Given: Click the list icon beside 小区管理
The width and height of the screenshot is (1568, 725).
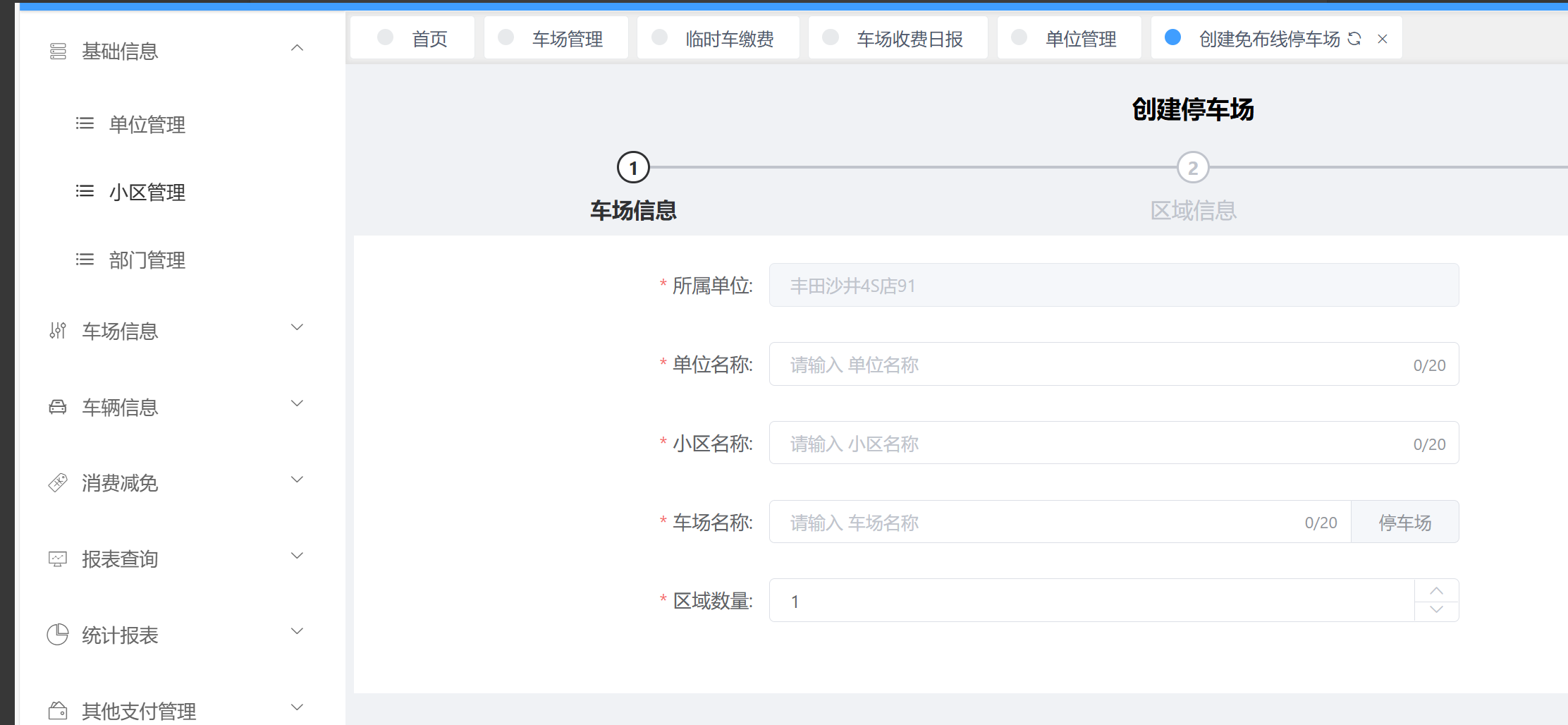Looking at the screenshot, I should (x=85, y=192).
